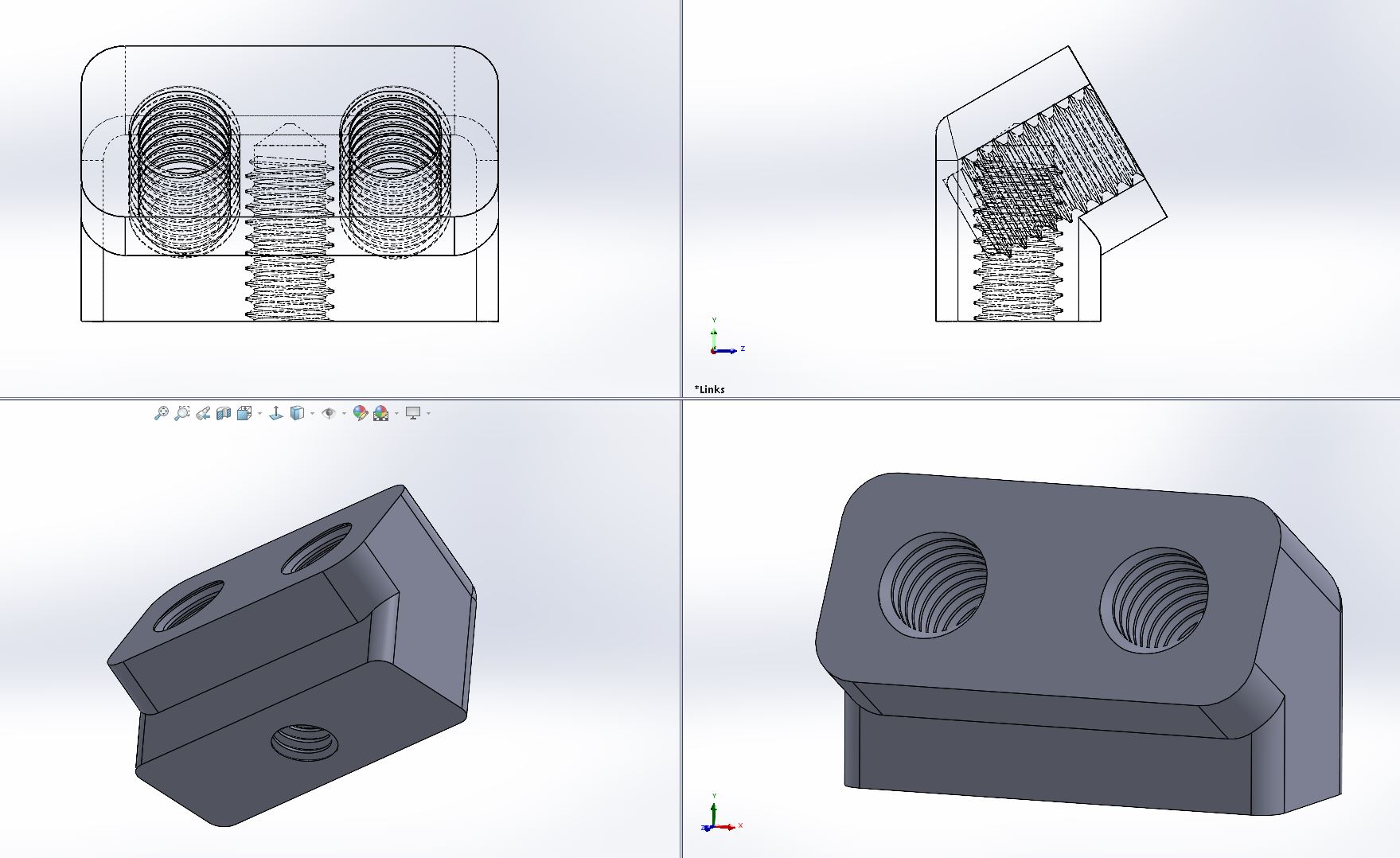Click the vertical divider between the top viewports

681,199
